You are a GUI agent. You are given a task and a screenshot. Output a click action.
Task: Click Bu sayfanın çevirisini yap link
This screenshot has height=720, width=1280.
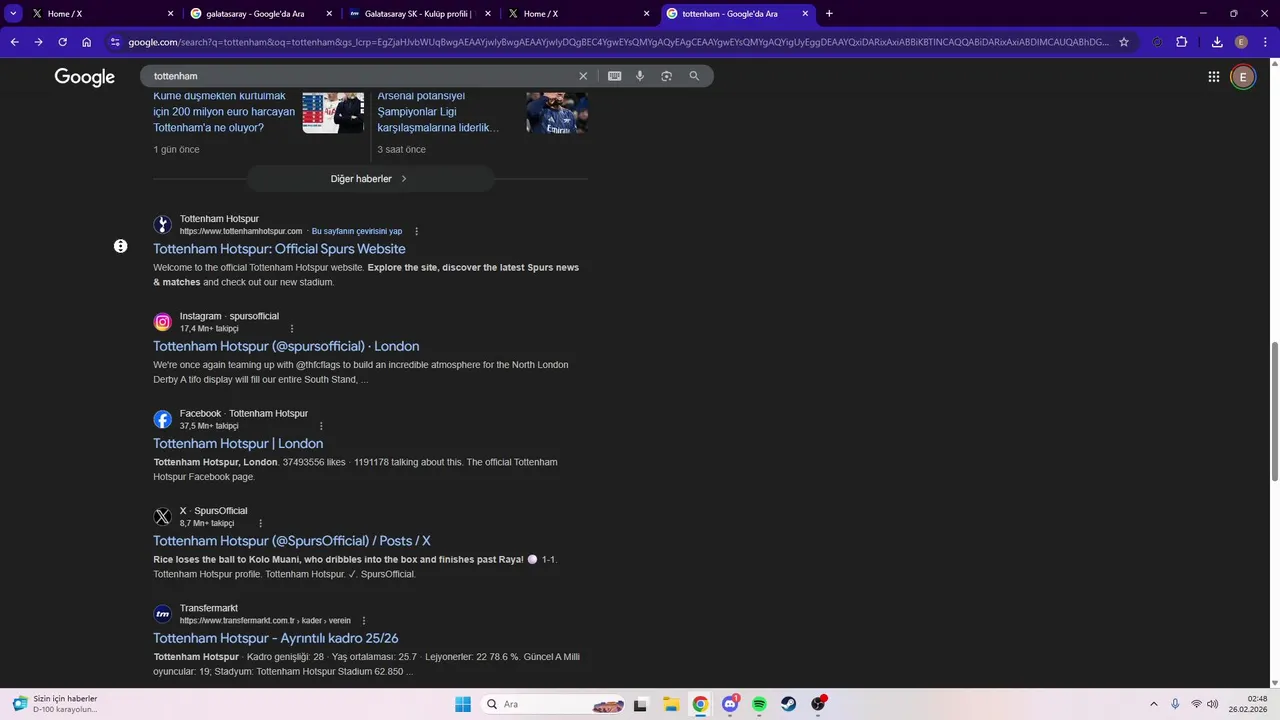(357, 231)
